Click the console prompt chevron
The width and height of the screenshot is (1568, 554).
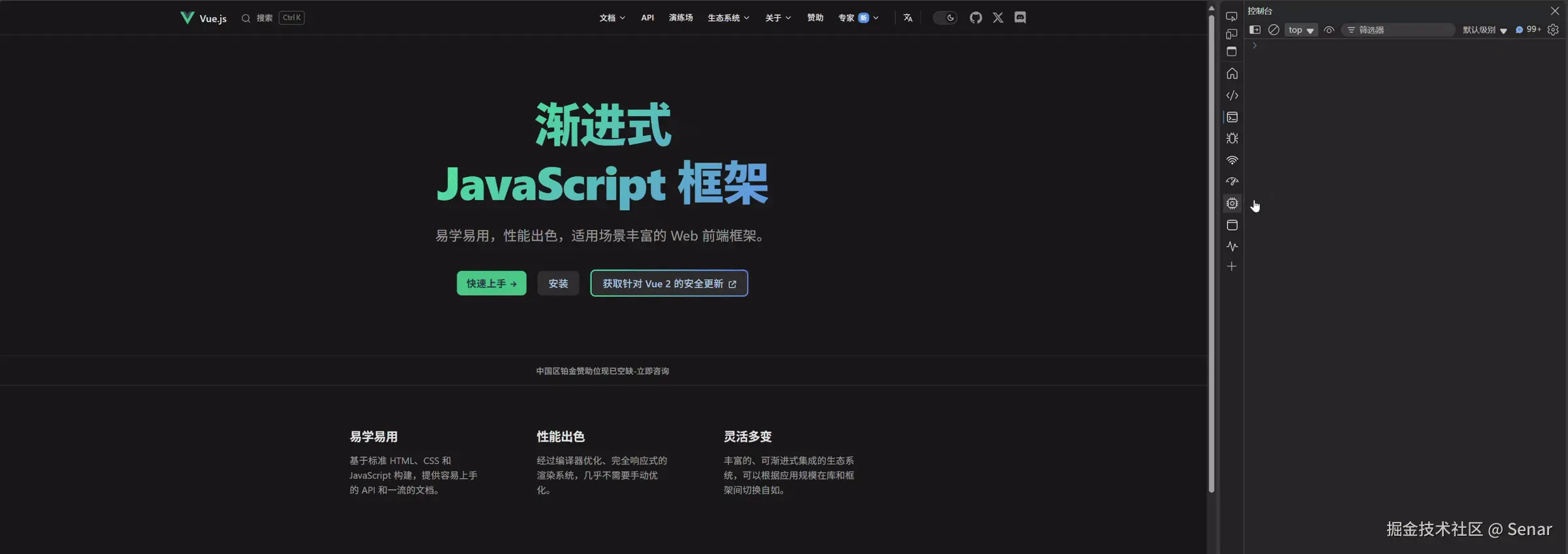click(1254, 46)
